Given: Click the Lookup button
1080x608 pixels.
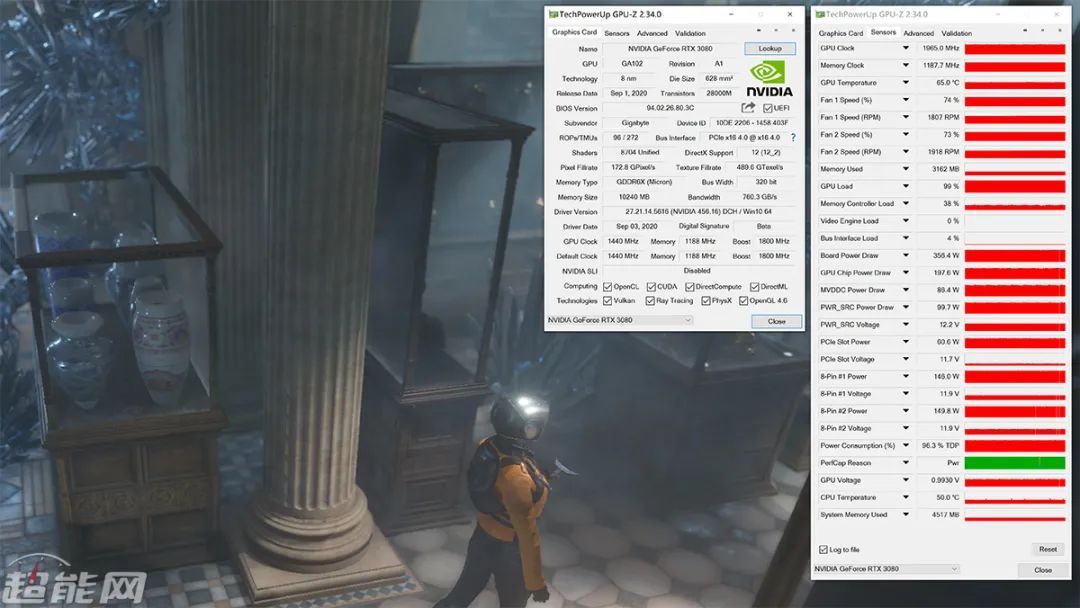Looking at the screenshot, I should pyautogui.click(x=770, y=48).
